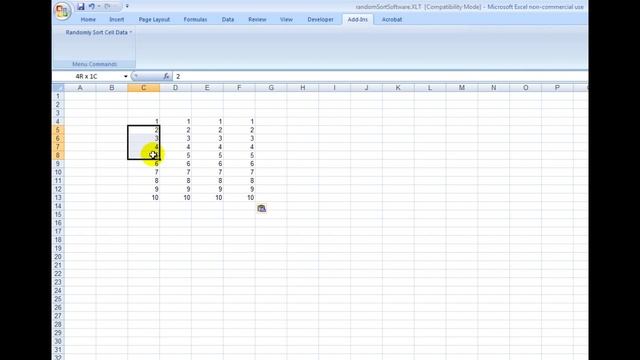Click the Select All corner button
The image size is (640, 360).
coord(58,88)
